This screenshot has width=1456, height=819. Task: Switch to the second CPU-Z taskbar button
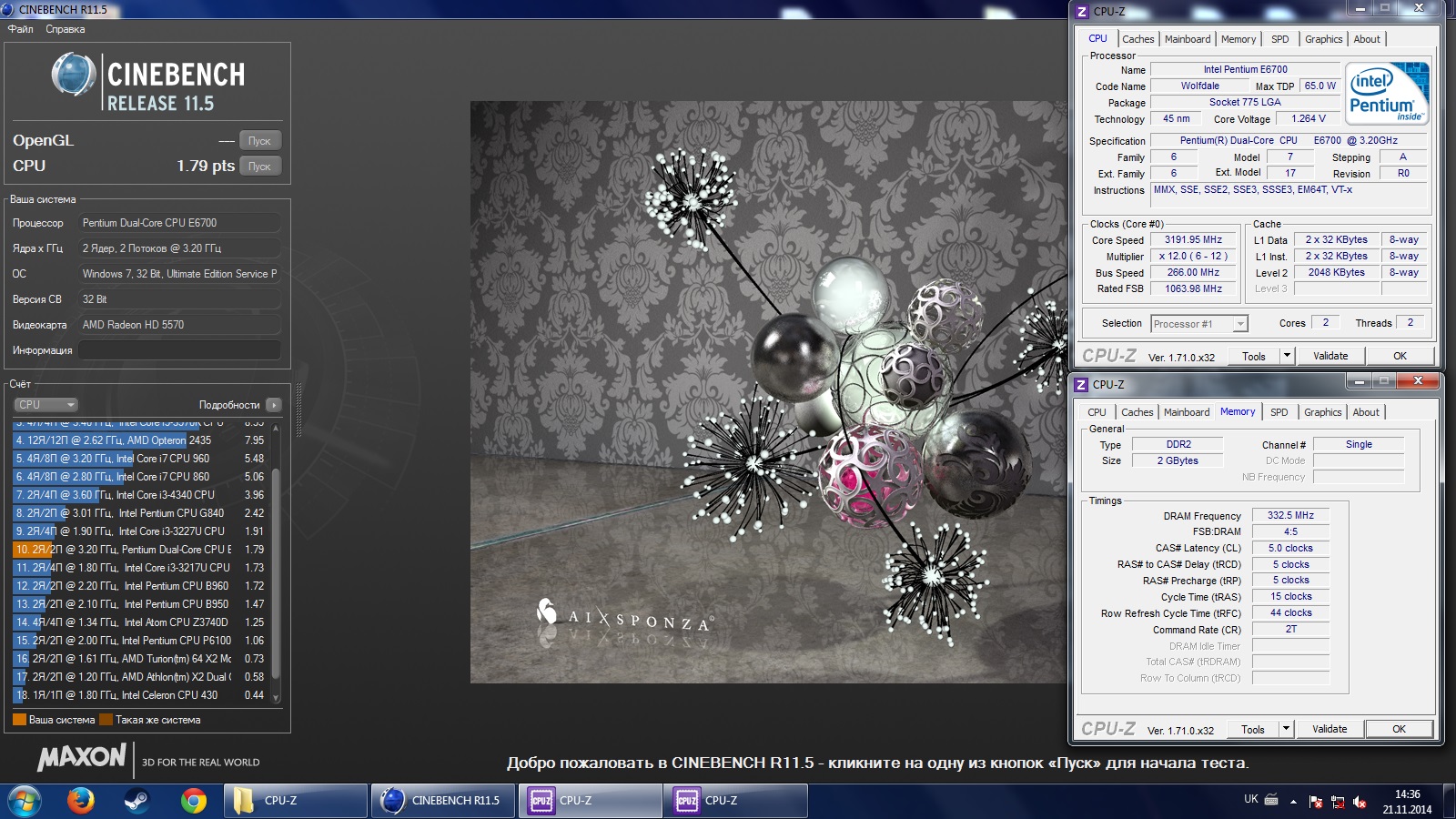(591, 801)
